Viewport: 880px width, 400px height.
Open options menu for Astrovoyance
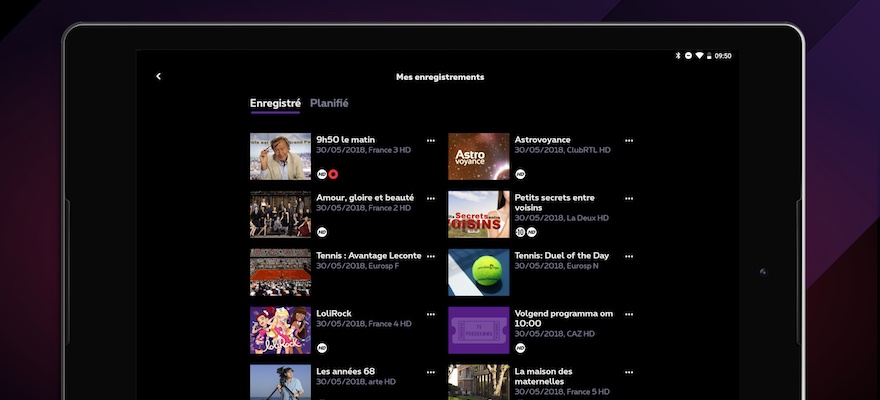(x=629, y=140)
